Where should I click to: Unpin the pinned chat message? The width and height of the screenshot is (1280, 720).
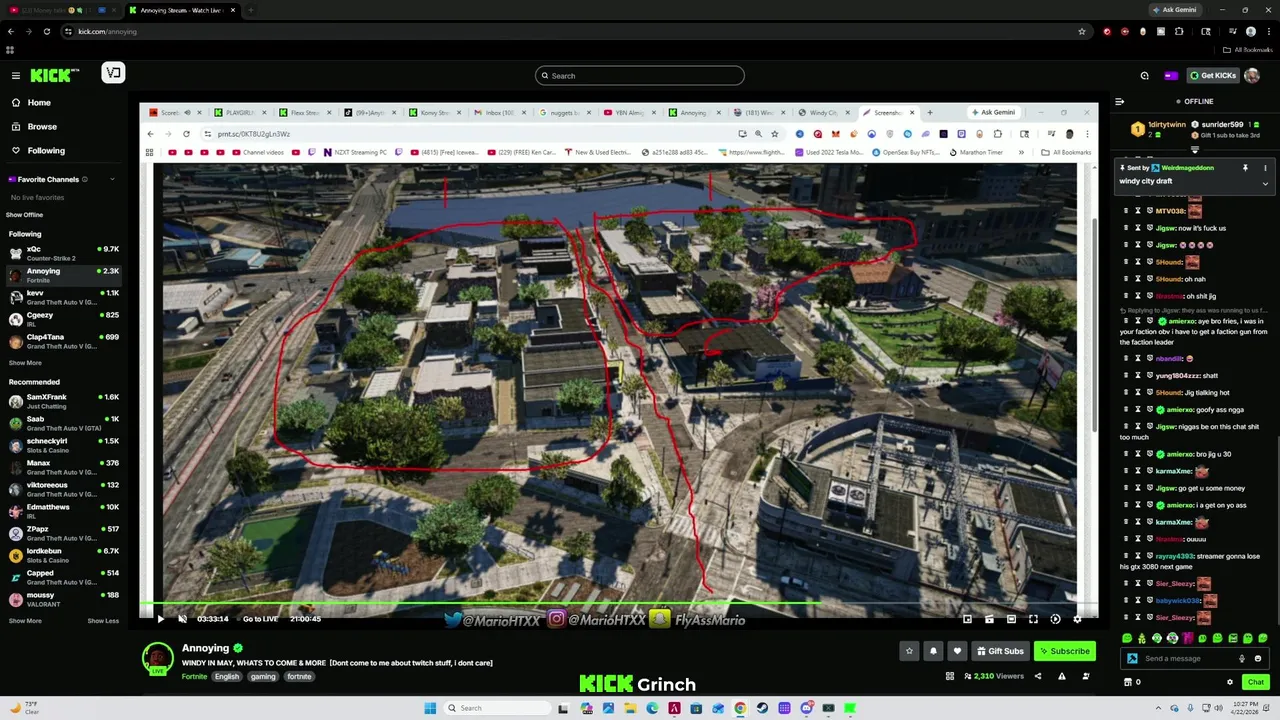click(1245, 168)
